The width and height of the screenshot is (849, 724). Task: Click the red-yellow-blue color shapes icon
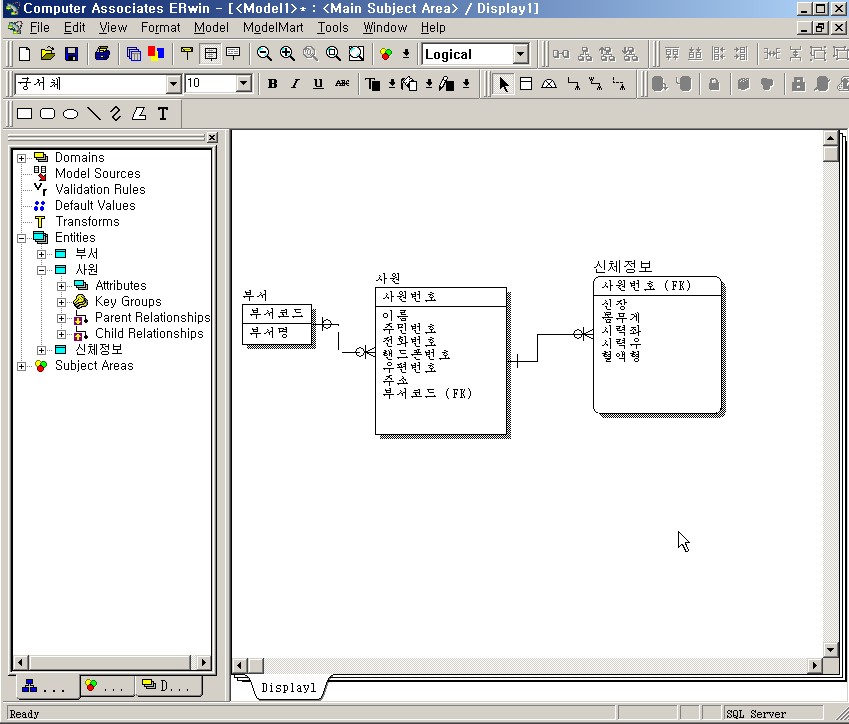tap(156, 54)
